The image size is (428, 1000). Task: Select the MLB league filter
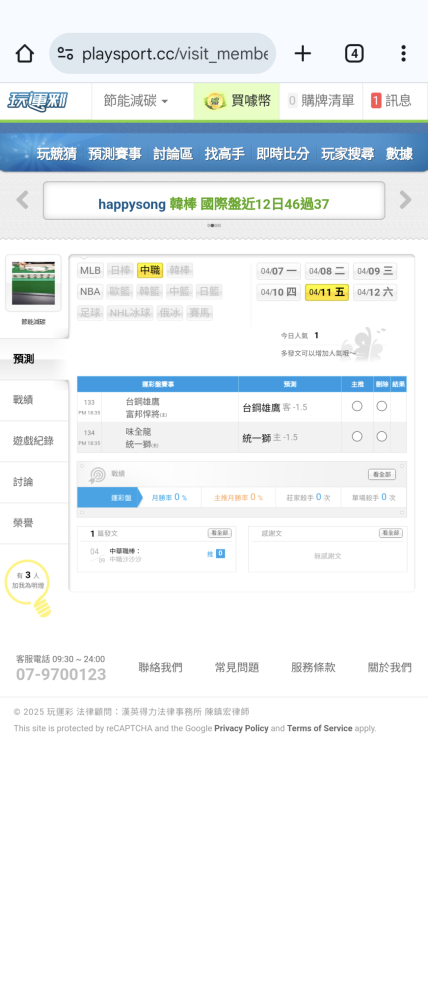tap(91, 270)
